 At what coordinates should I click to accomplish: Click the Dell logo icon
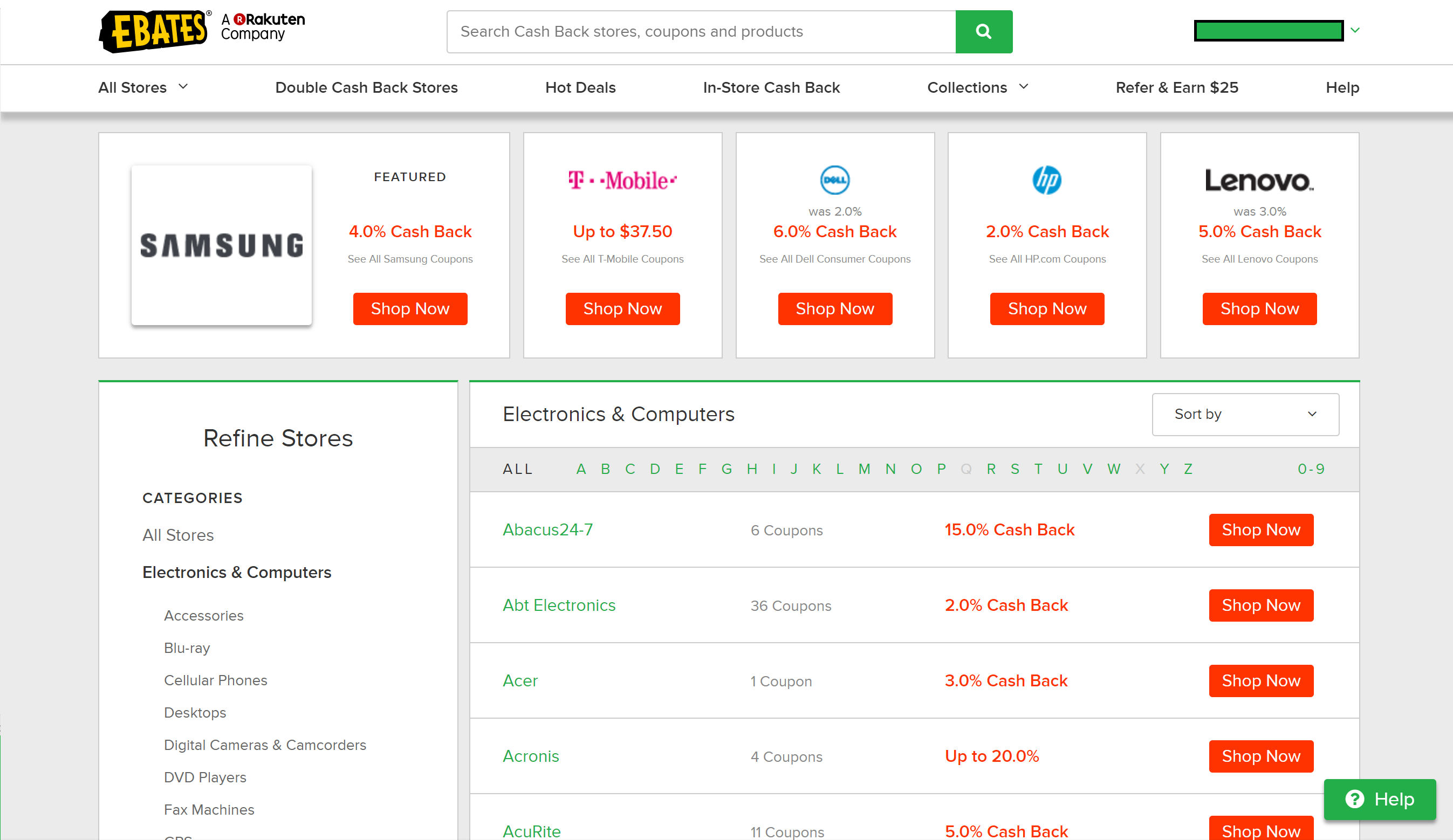pyautogui.click(x=834, y=180)
